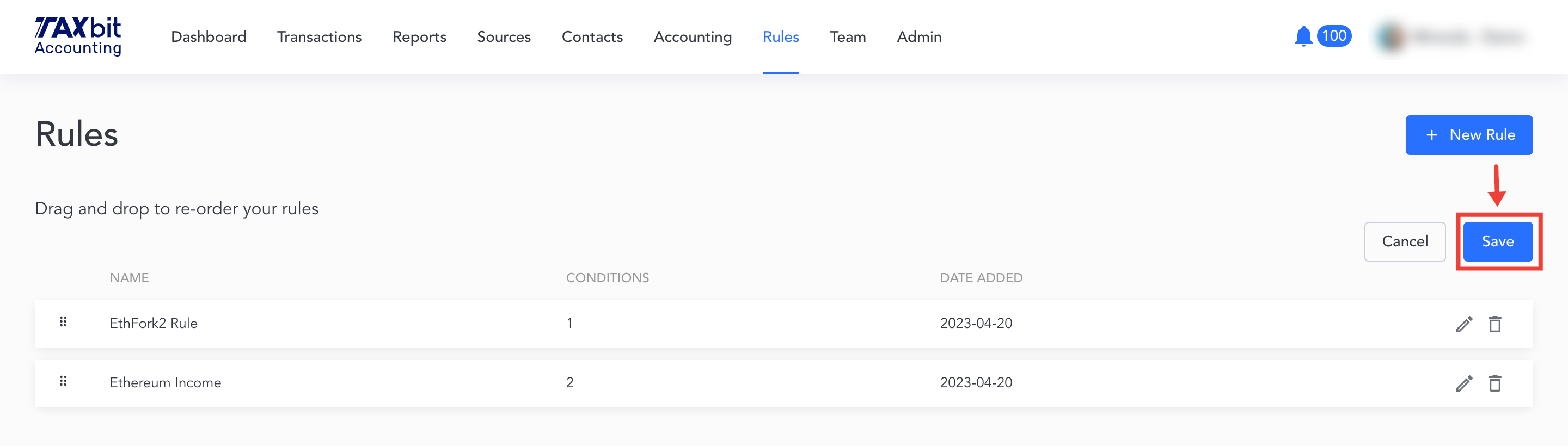Viewport: 1568px width, 446px height.
Task: Edit the Ethereum Income rule using the pencil icon
Action: [x=1464, y=383]
